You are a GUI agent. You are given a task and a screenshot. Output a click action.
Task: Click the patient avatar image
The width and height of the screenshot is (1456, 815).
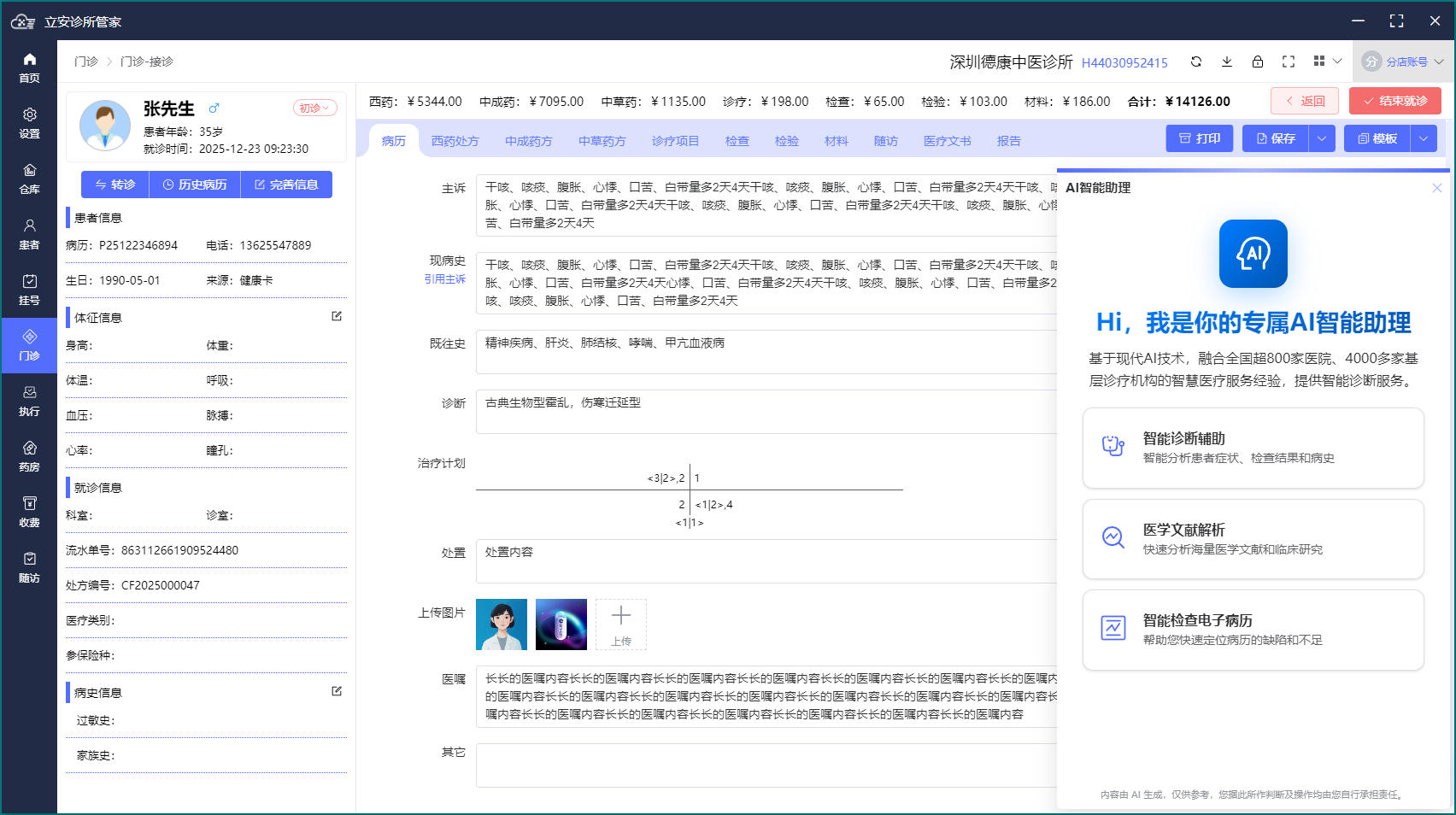click(105, 126)
